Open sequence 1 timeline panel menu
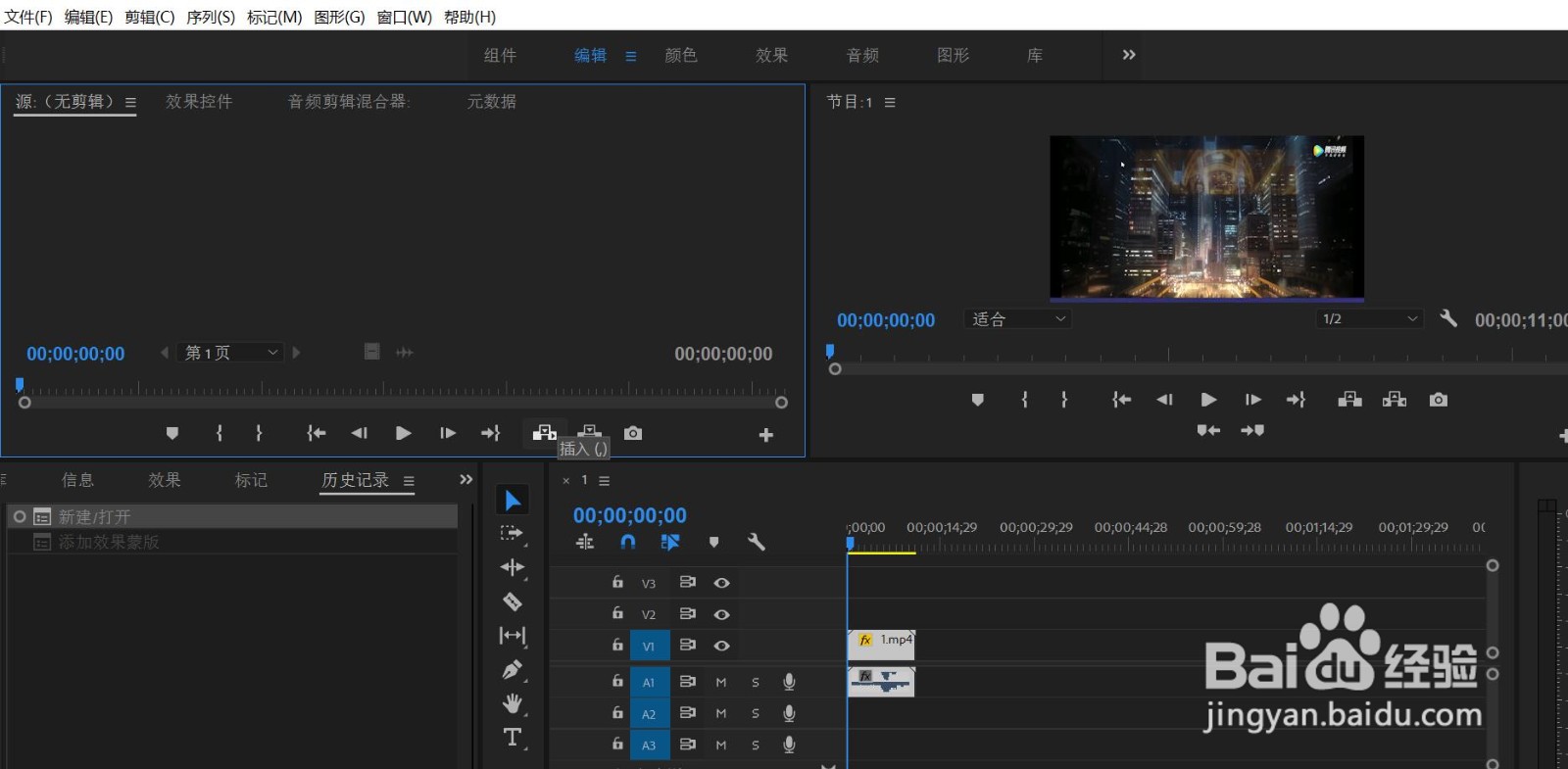 (605, 481)
